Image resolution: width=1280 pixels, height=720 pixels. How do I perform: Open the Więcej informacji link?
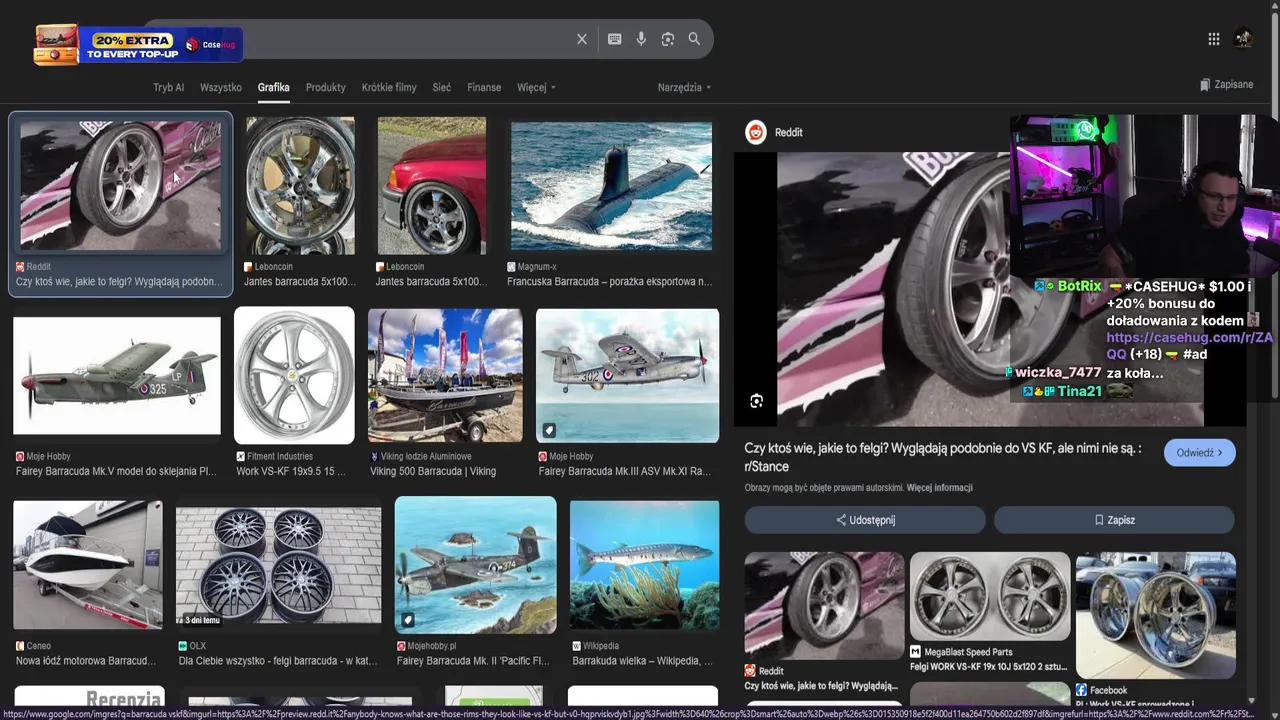pyautogui.click(x=939, y=488)
